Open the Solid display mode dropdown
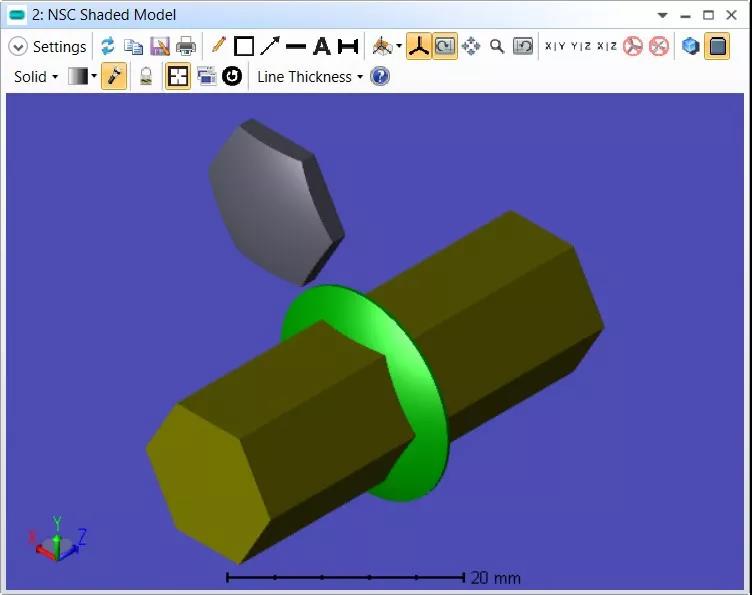 pos(36,76)
